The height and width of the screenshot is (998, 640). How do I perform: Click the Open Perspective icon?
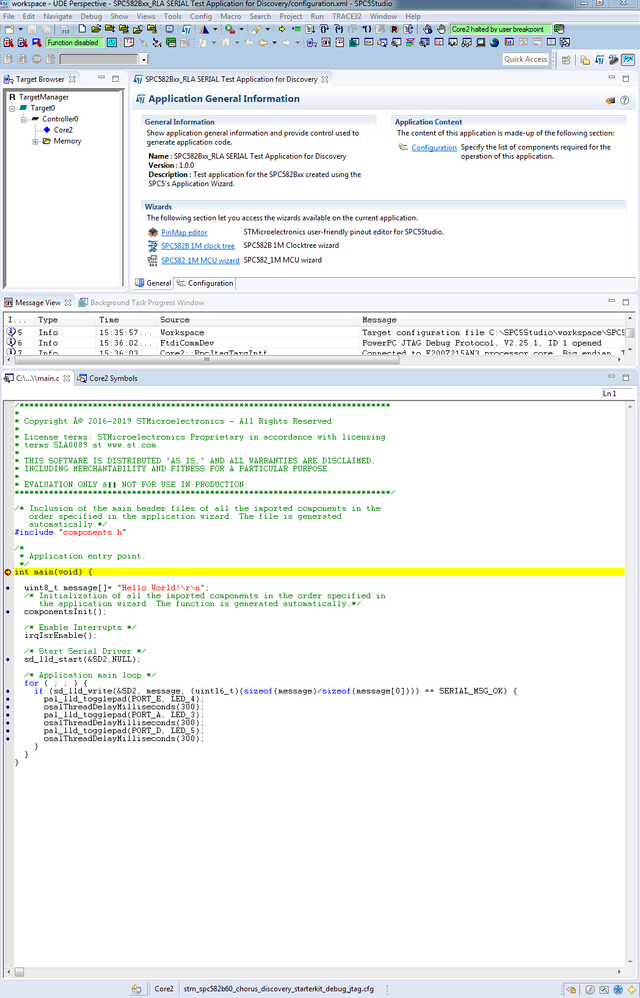click(566, 60)
